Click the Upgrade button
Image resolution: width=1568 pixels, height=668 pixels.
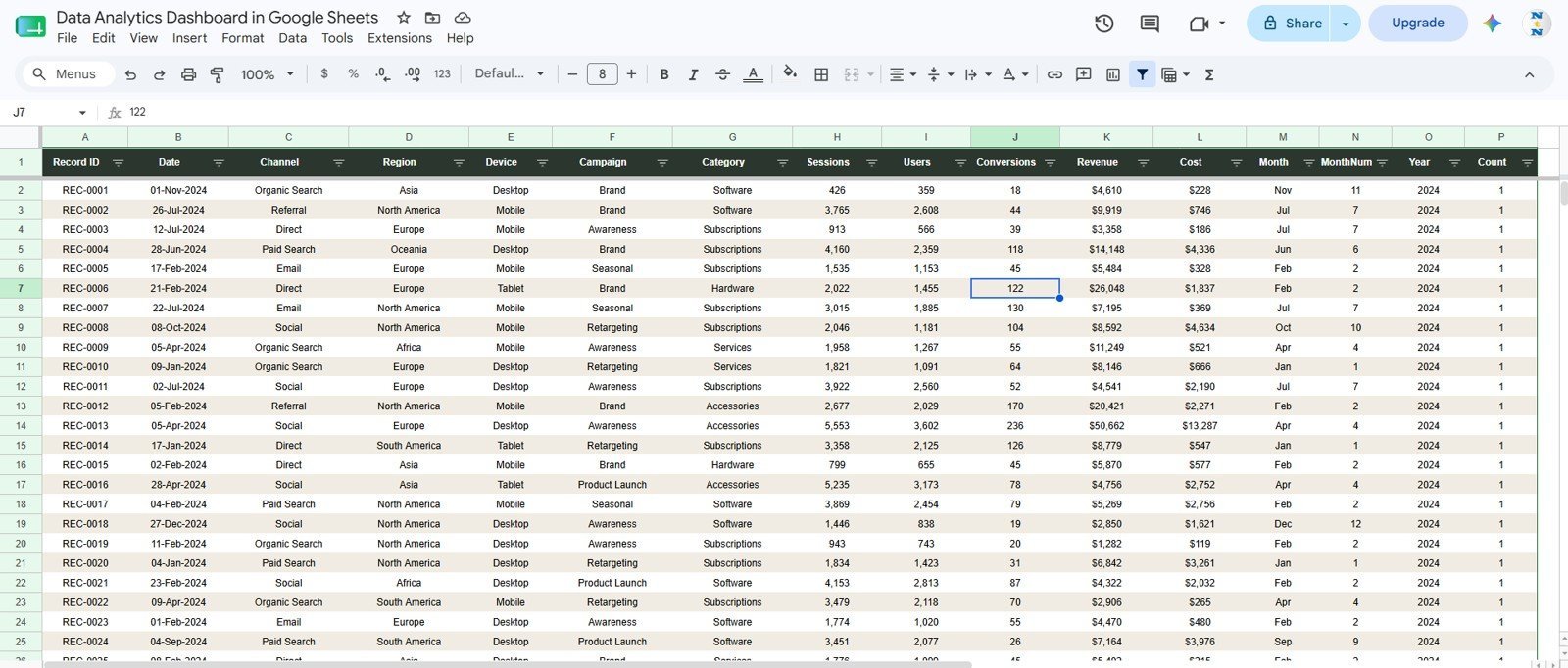(1417, 24)
